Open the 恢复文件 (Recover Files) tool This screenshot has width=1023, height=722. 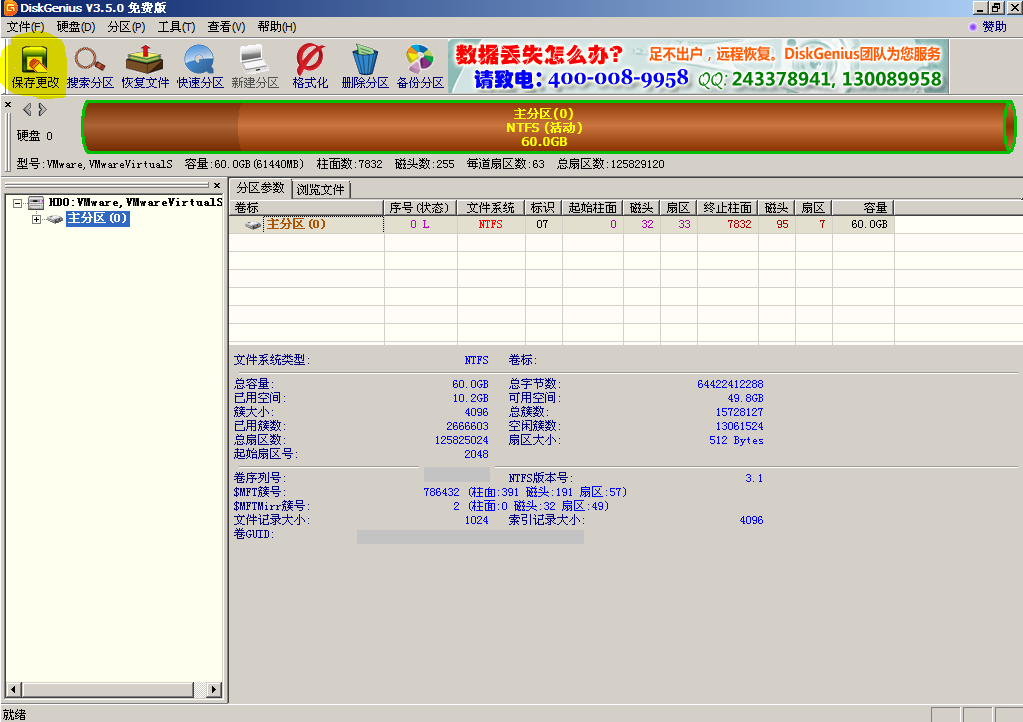(145, 66)
